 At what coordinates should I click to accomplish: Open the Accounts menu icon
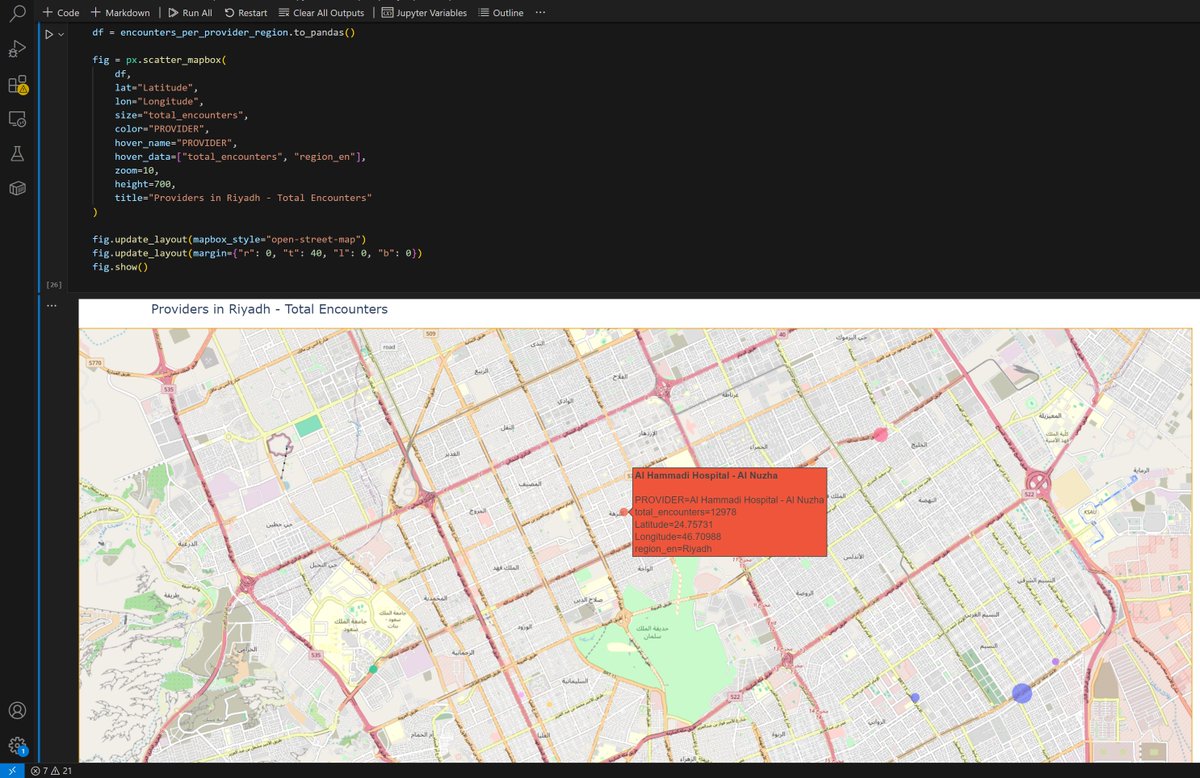(17, 711)
